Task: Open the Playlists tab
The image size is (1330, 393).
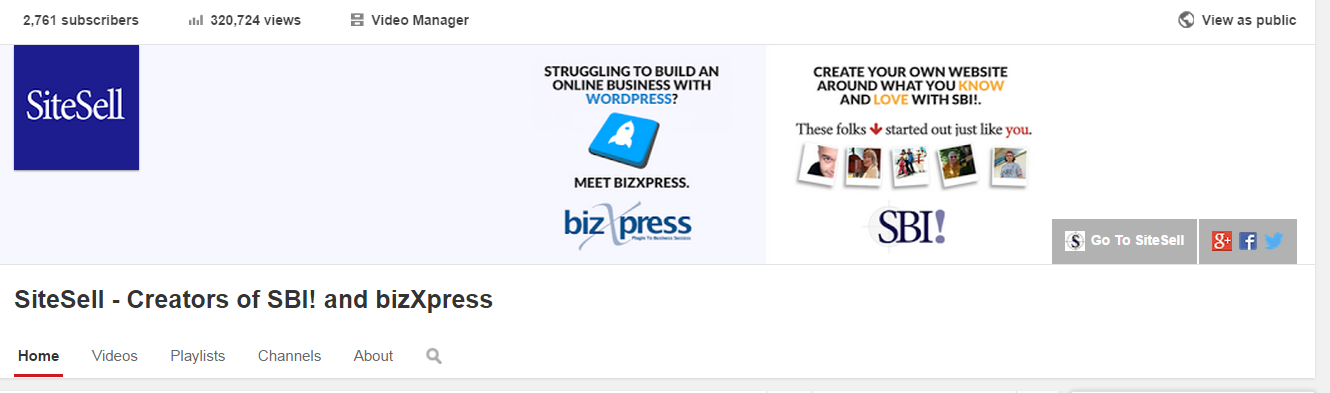Action: [x=198, y=356]
